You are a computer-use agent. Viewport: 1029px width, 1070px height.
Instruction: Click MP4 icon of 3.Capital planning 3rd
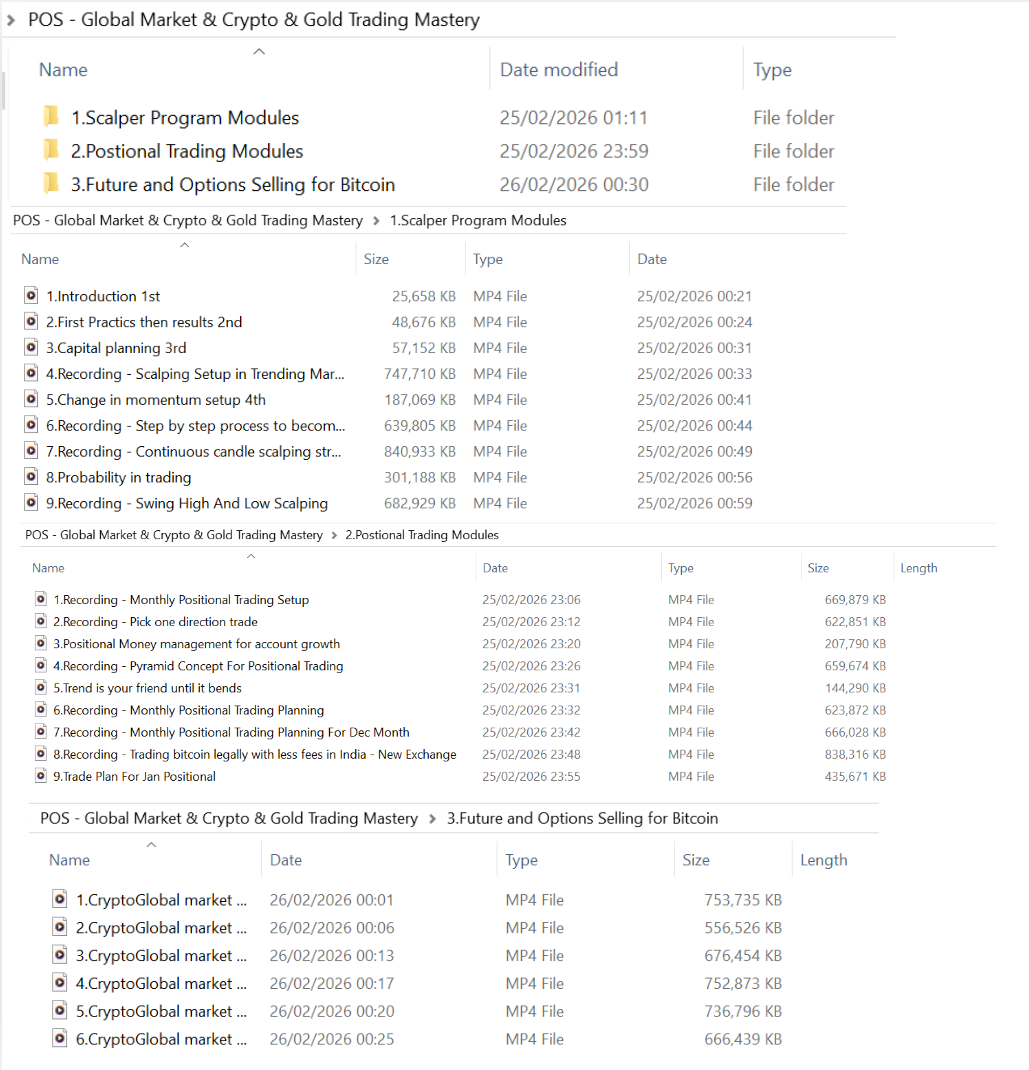(x=31, y=348)
